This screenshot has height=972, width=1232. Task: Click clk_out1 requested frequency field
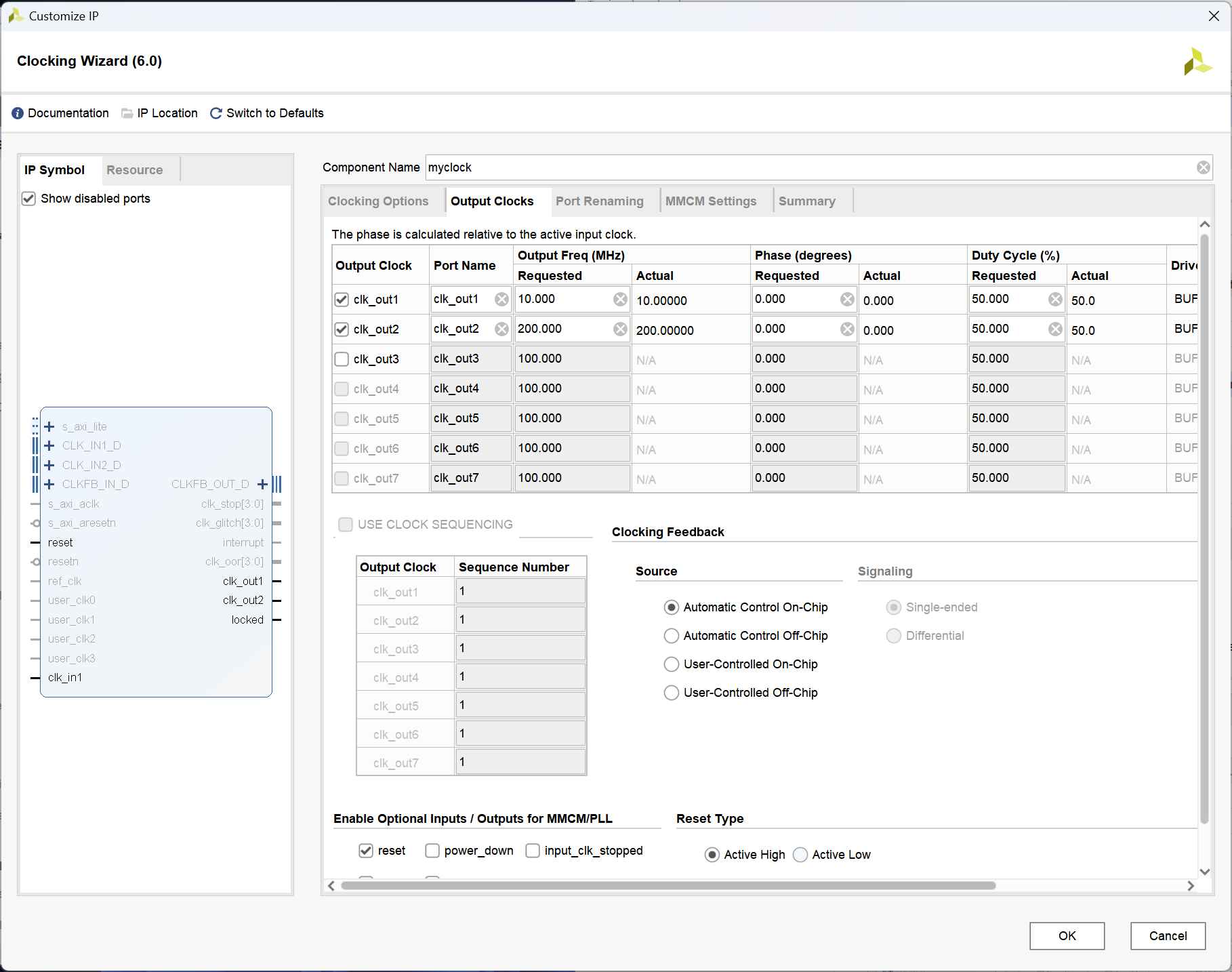point(562,300)
